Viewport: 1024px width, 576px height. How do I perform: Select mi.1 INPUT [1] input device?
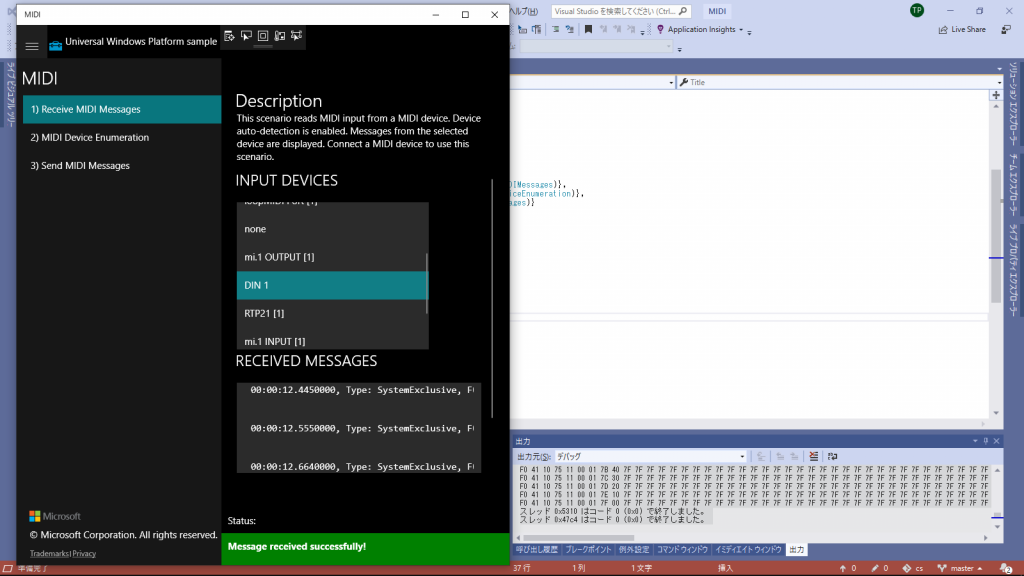point(332,339)
